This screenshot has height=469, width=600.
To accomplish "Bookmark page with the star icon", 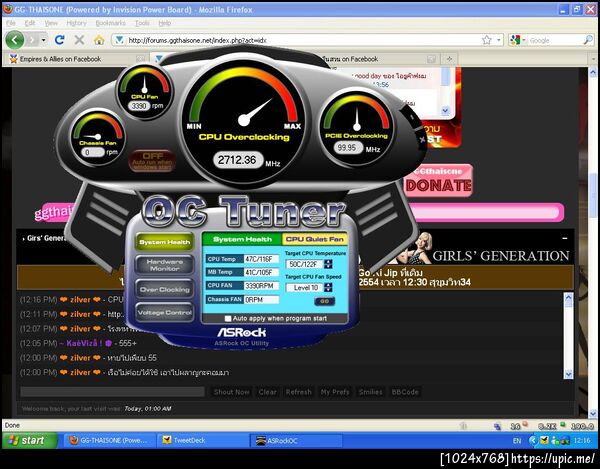I will [486, 40].
